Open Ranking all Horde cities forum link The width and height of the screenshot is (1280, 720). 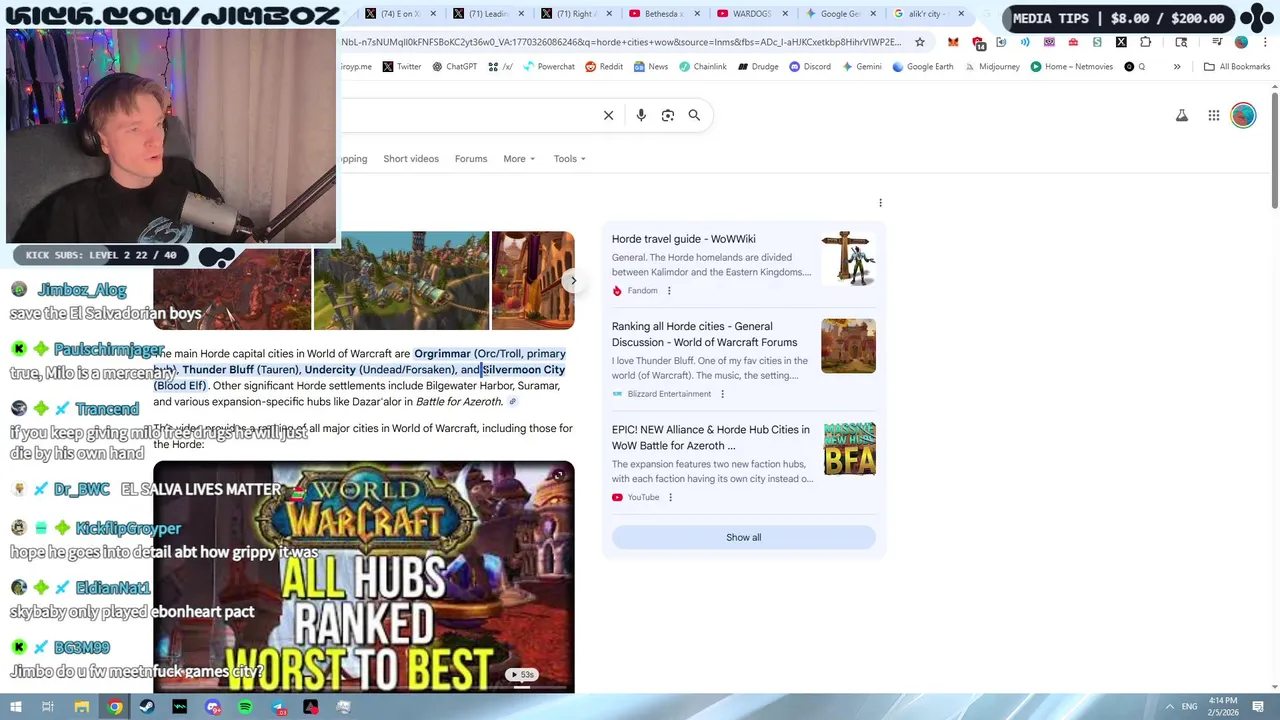705,334
